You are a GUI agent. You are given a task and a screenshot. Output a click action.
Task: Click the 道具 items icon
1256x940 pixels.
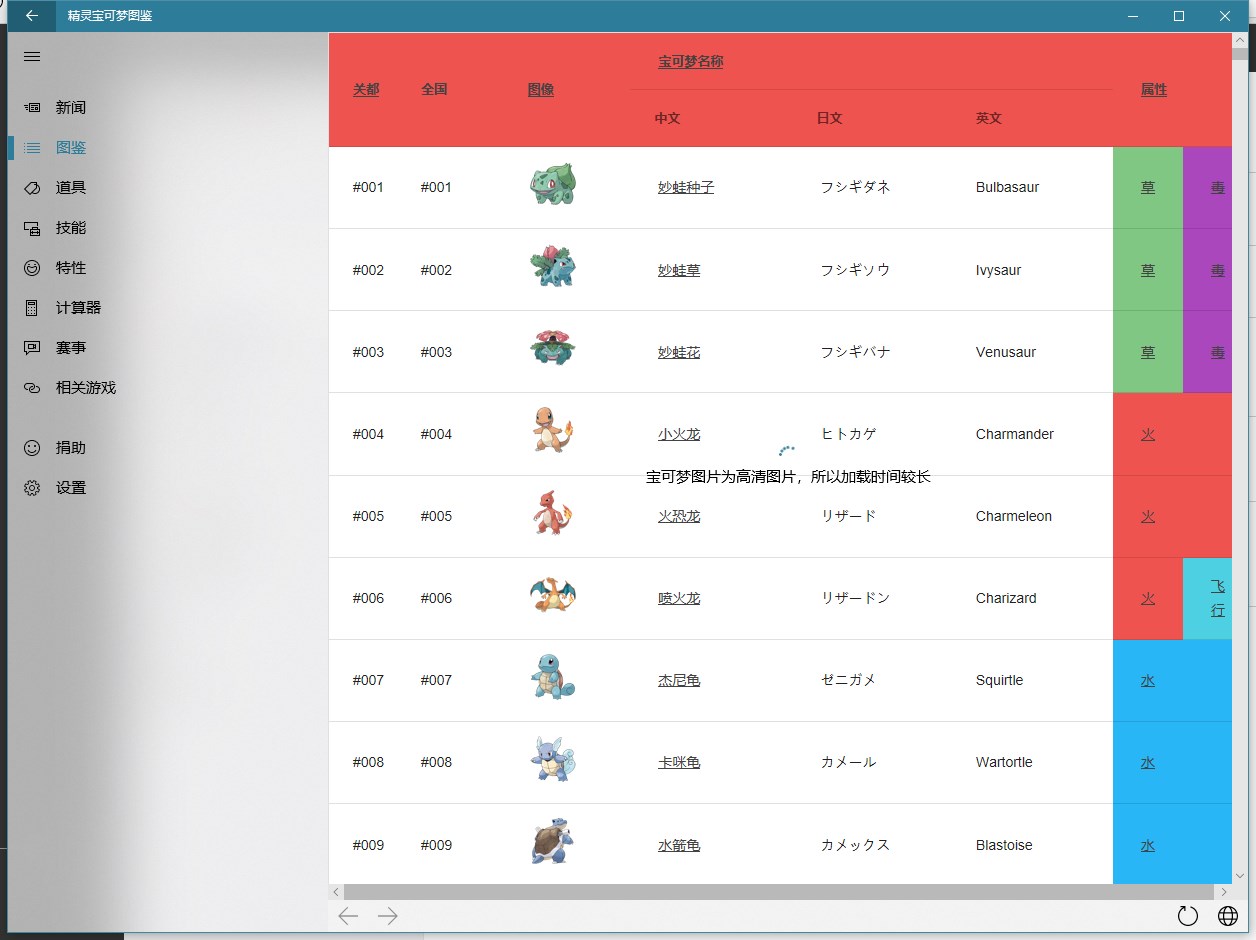pyautogui.click(x=32, y=188)
